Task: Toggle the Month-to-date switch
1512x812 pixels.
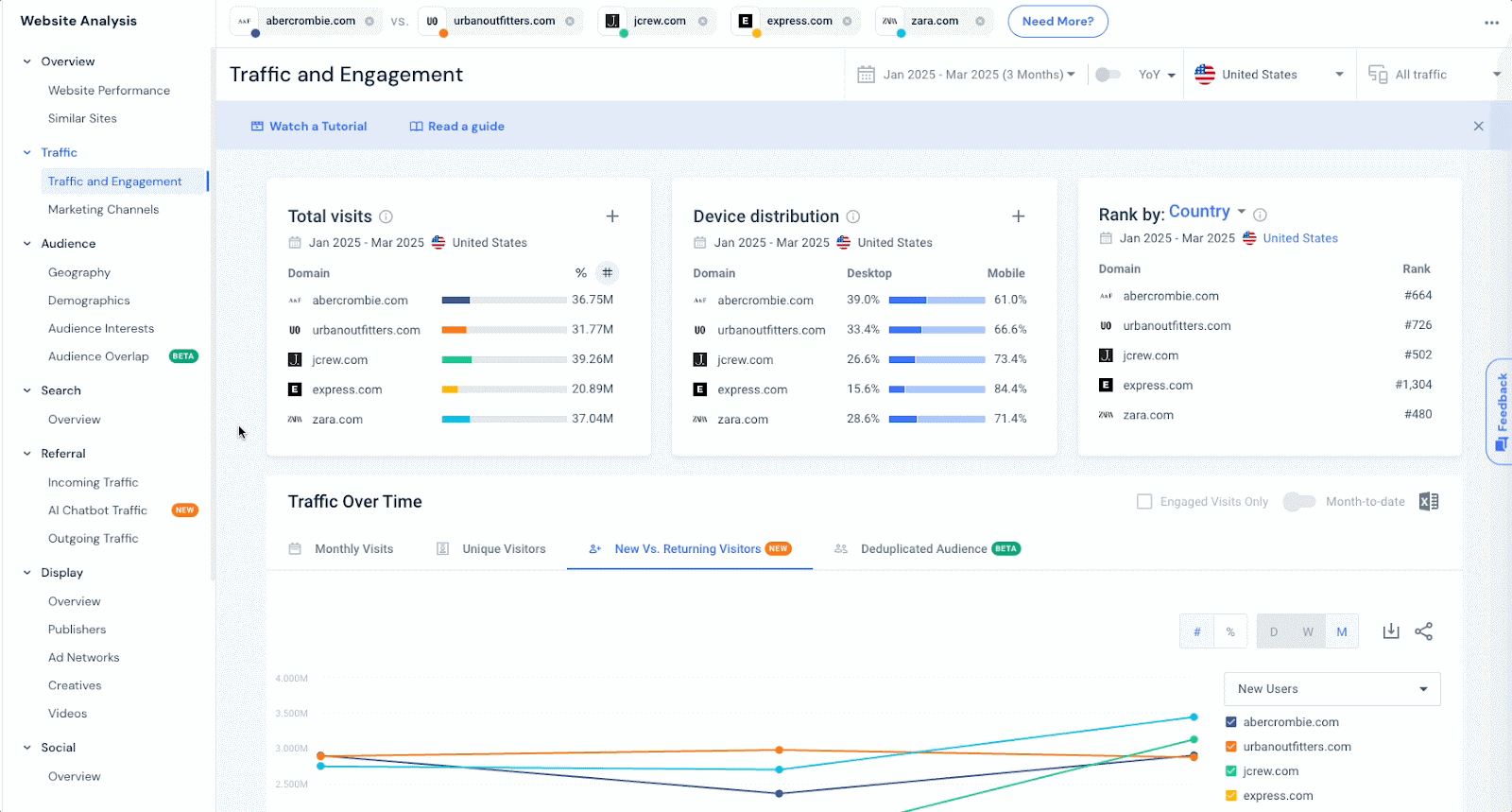Action: tap(1299, 502)
